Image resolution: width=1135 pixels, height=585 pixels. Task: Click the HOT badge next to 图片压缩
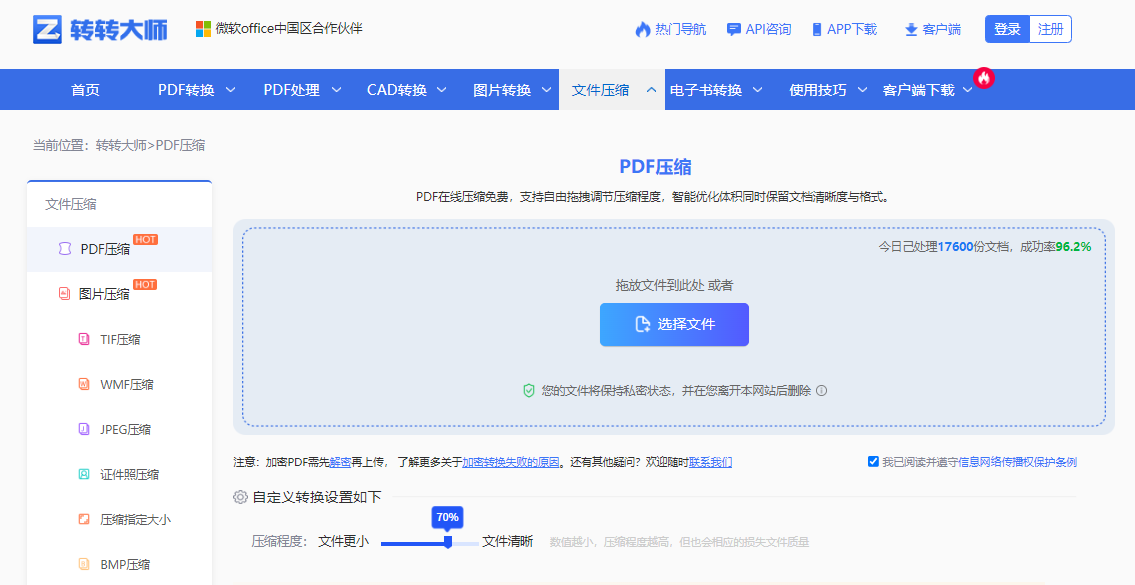[145, 285]
